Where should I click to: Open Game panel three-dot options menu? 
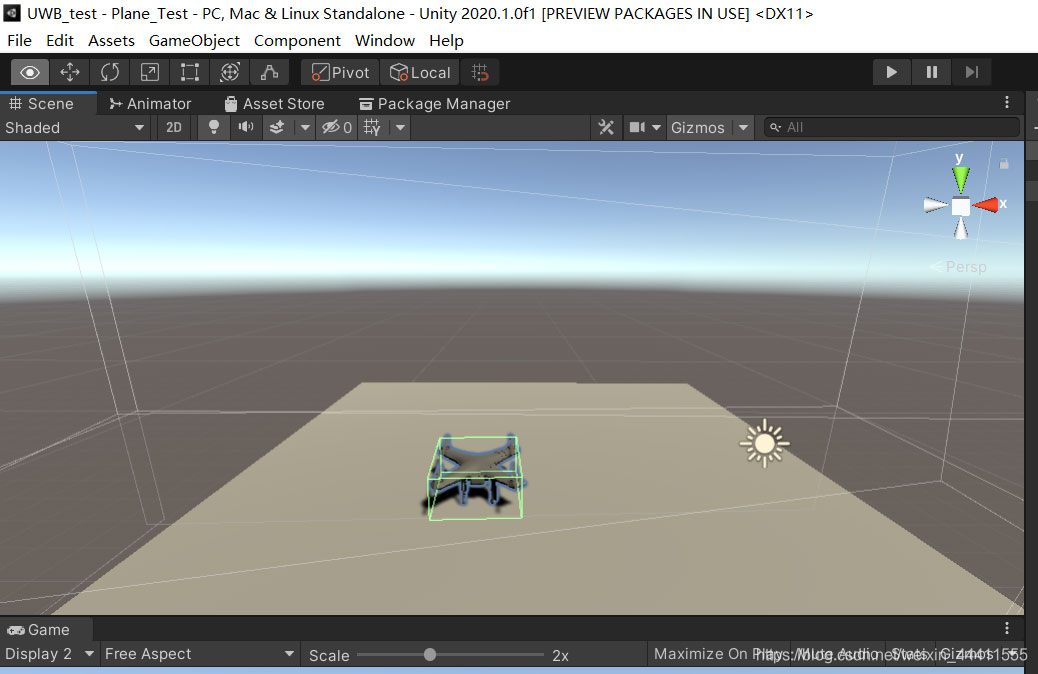coord(1006,628)
